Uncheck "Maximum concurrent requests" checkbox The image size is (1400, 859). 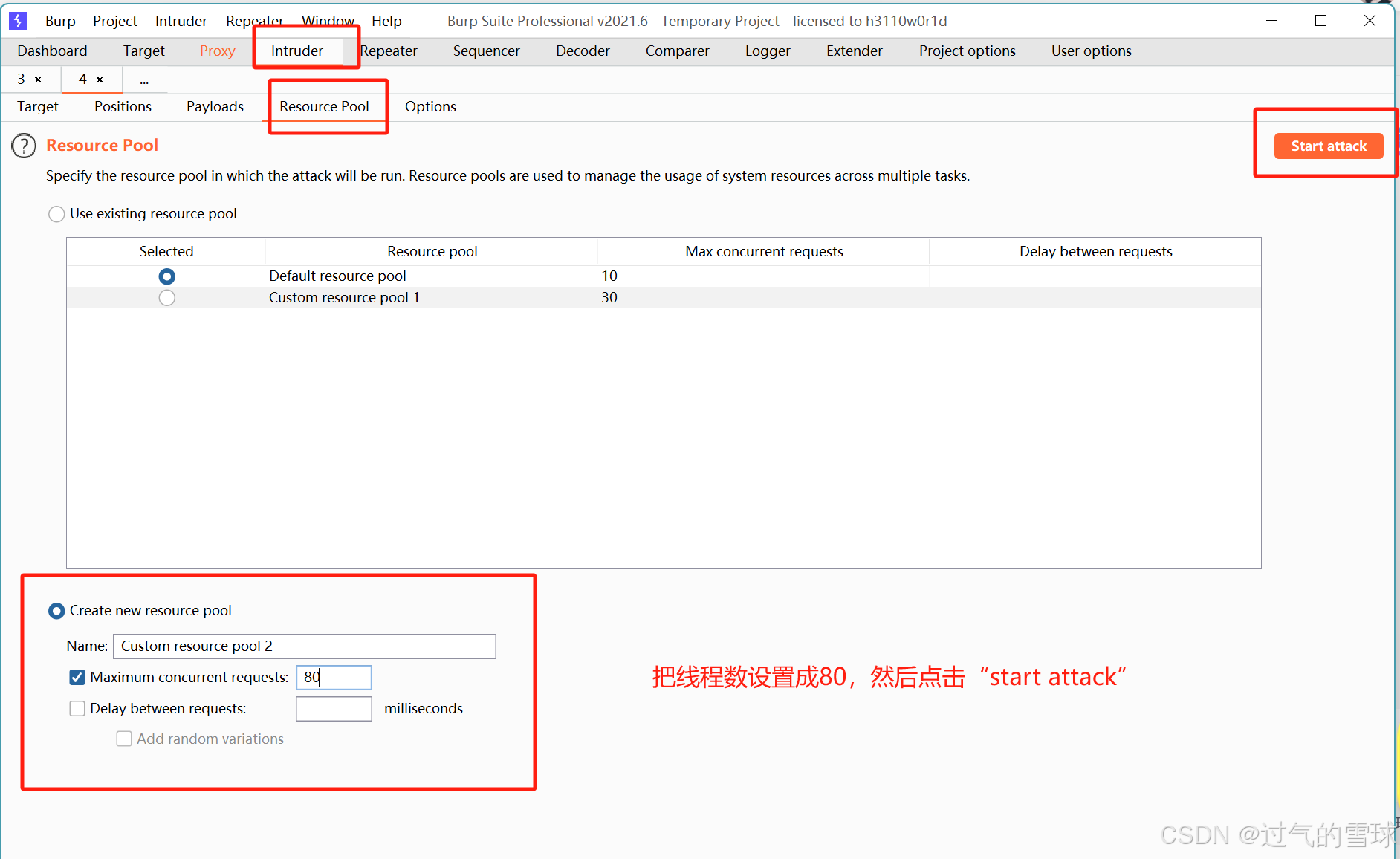pyautogui.click(x=77, y=677)
